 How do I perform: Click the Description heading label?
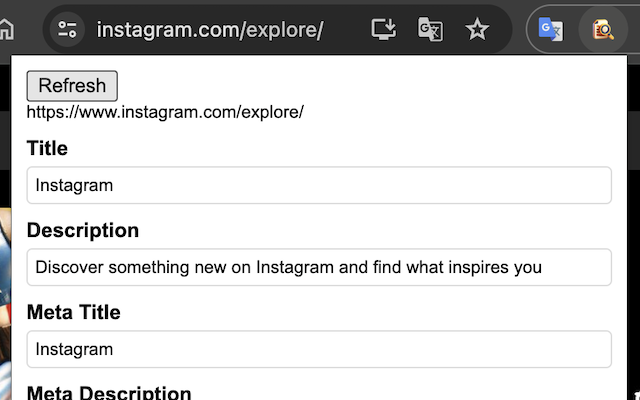(x=83, y=231)
